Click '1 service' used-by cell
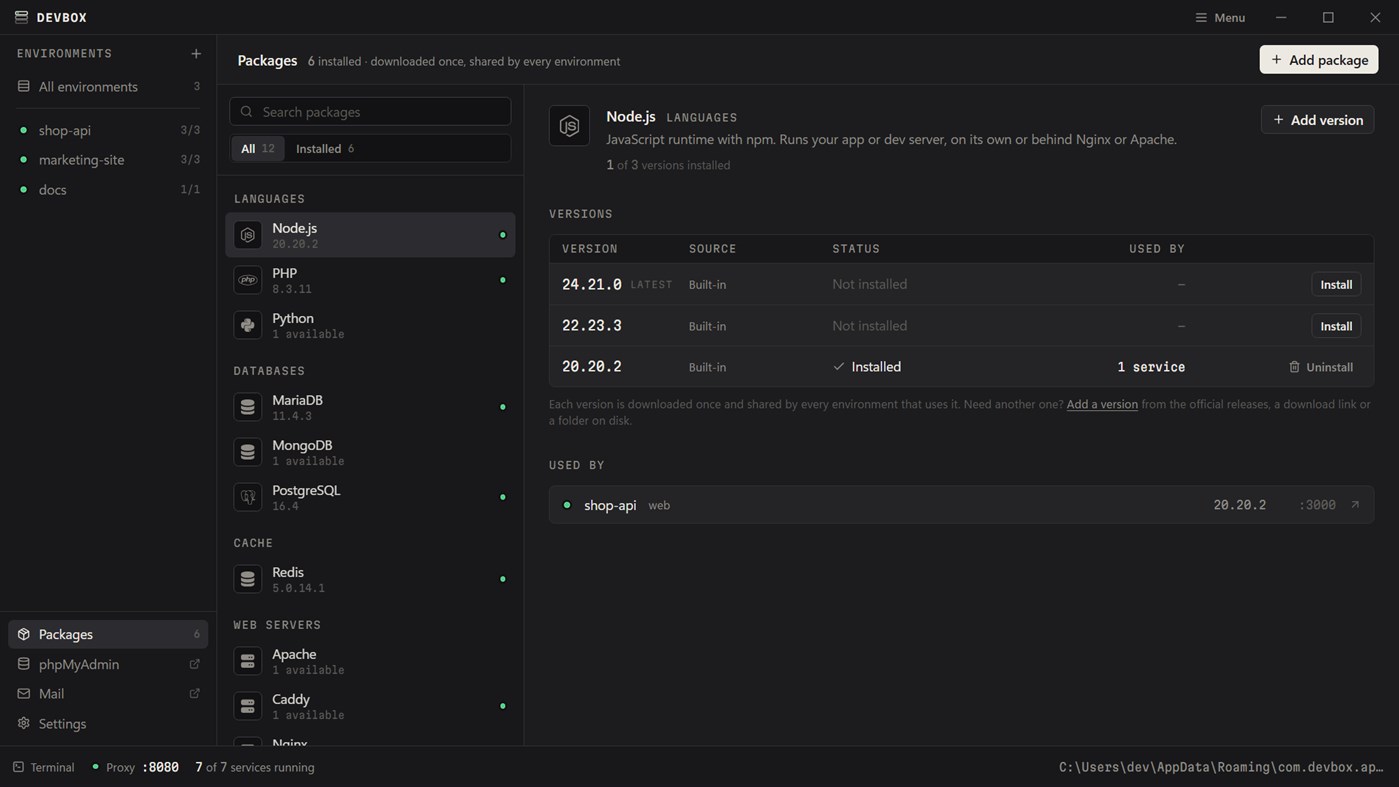 1151,367
